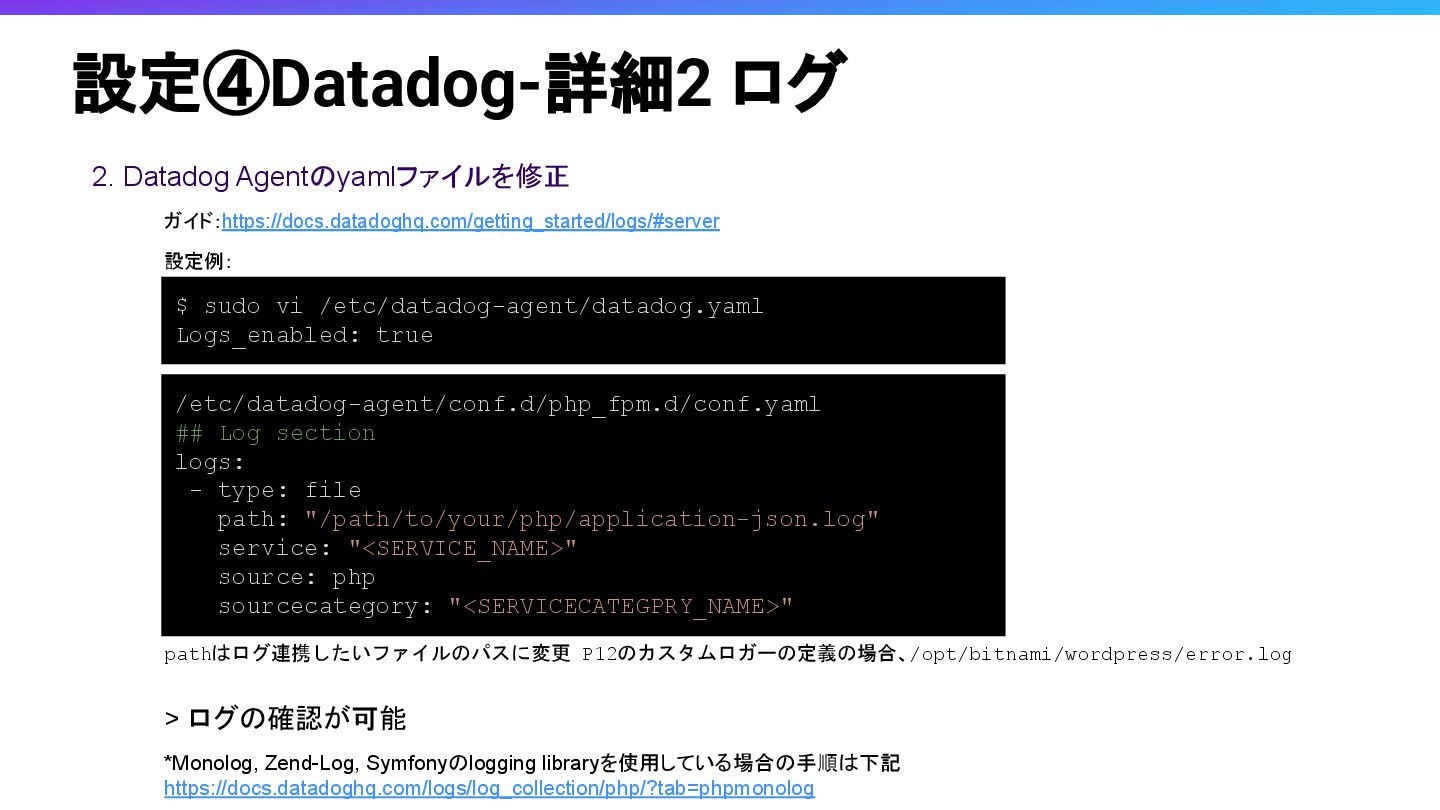This screenshot has height=810, width=1440.
Task: Click the line - type: file
Action: pyautogui.click(x=275, y=490)
